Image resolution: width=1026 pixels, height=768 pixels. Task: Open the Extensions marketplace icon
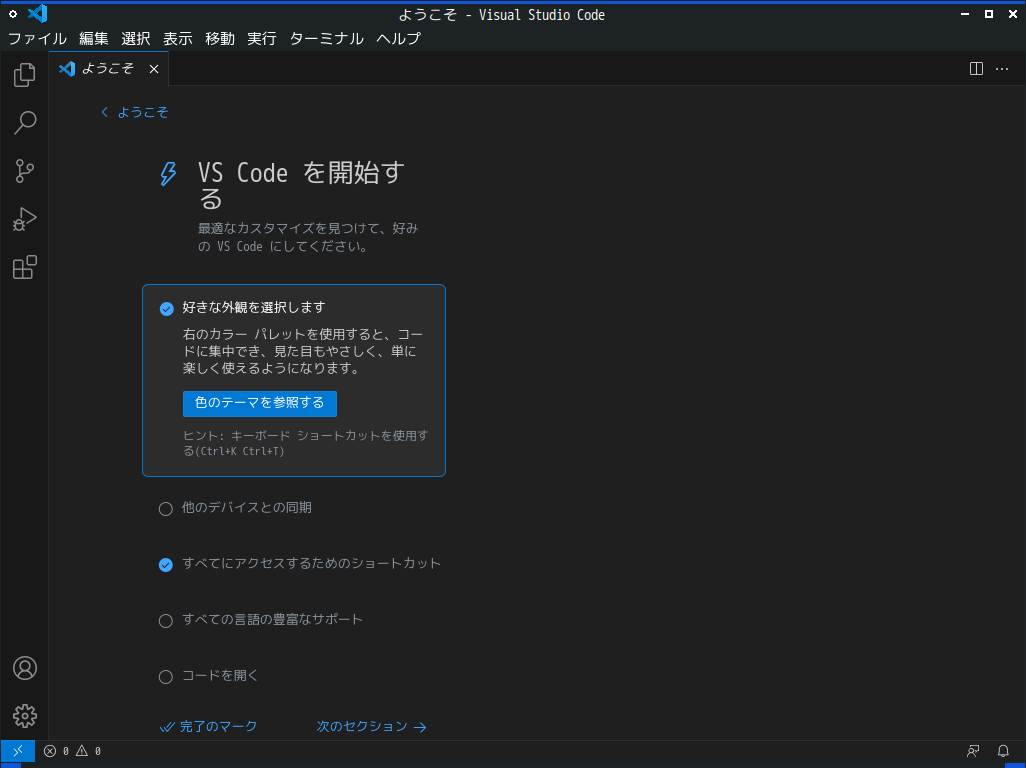[x=24, y=267]
